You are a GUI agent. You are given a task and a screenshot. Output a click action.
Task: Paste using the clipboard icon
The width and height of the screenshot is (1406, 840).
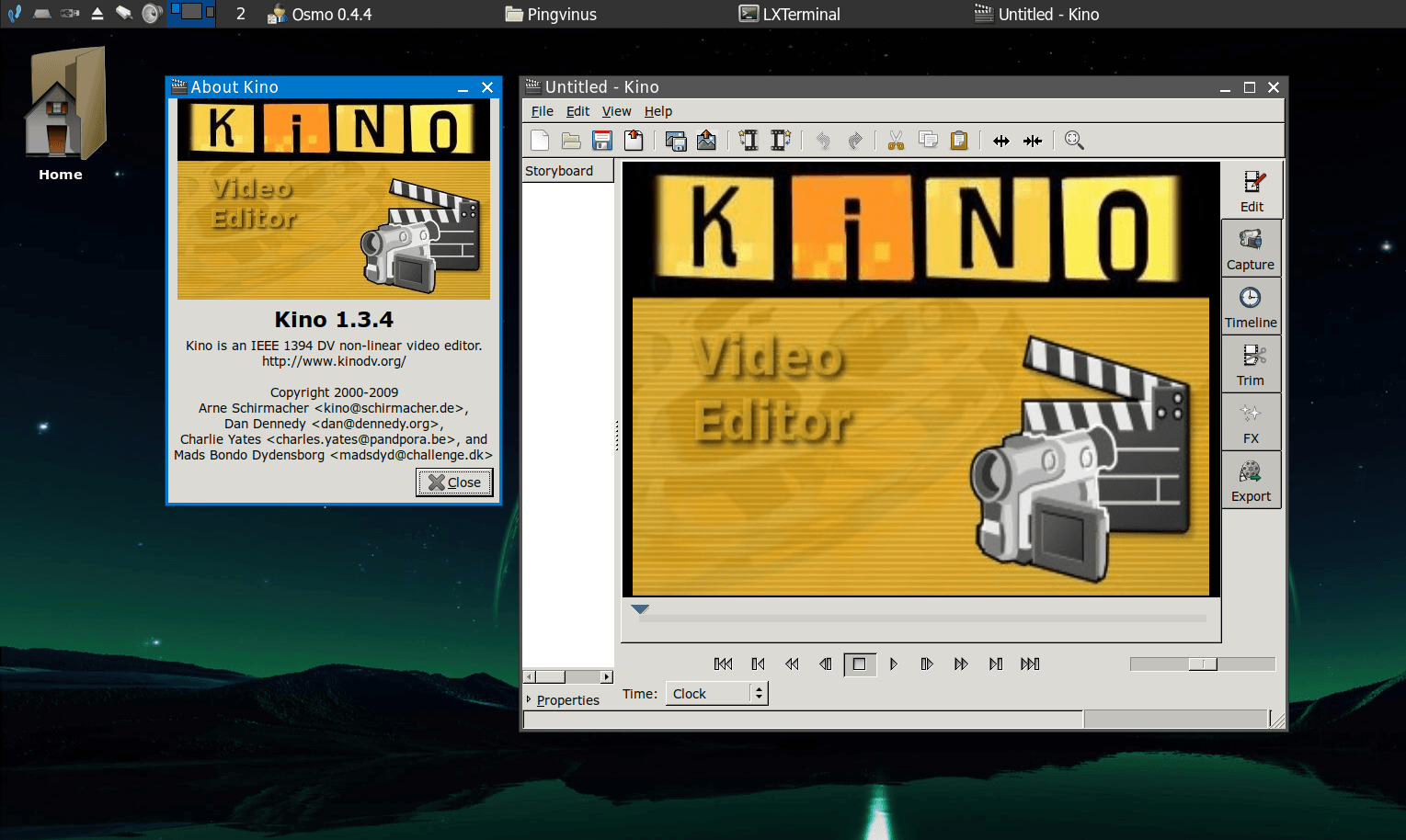click(x=959, y=141)
